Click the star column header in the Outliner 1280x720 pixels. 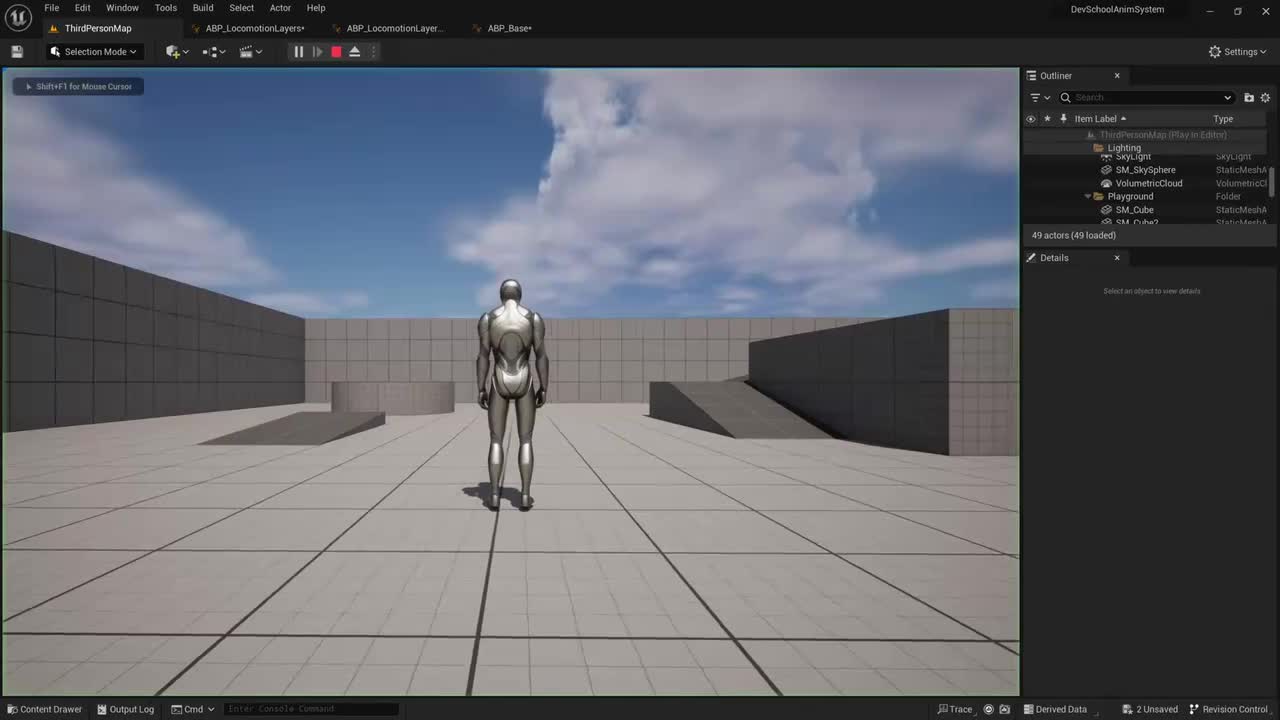coord(1047,119)
